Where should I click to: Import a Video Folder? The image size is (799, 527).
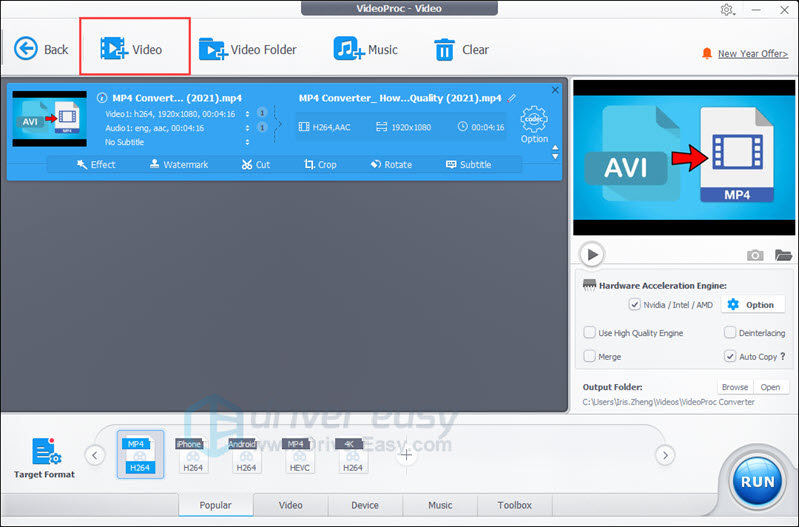tap(248, 49)
